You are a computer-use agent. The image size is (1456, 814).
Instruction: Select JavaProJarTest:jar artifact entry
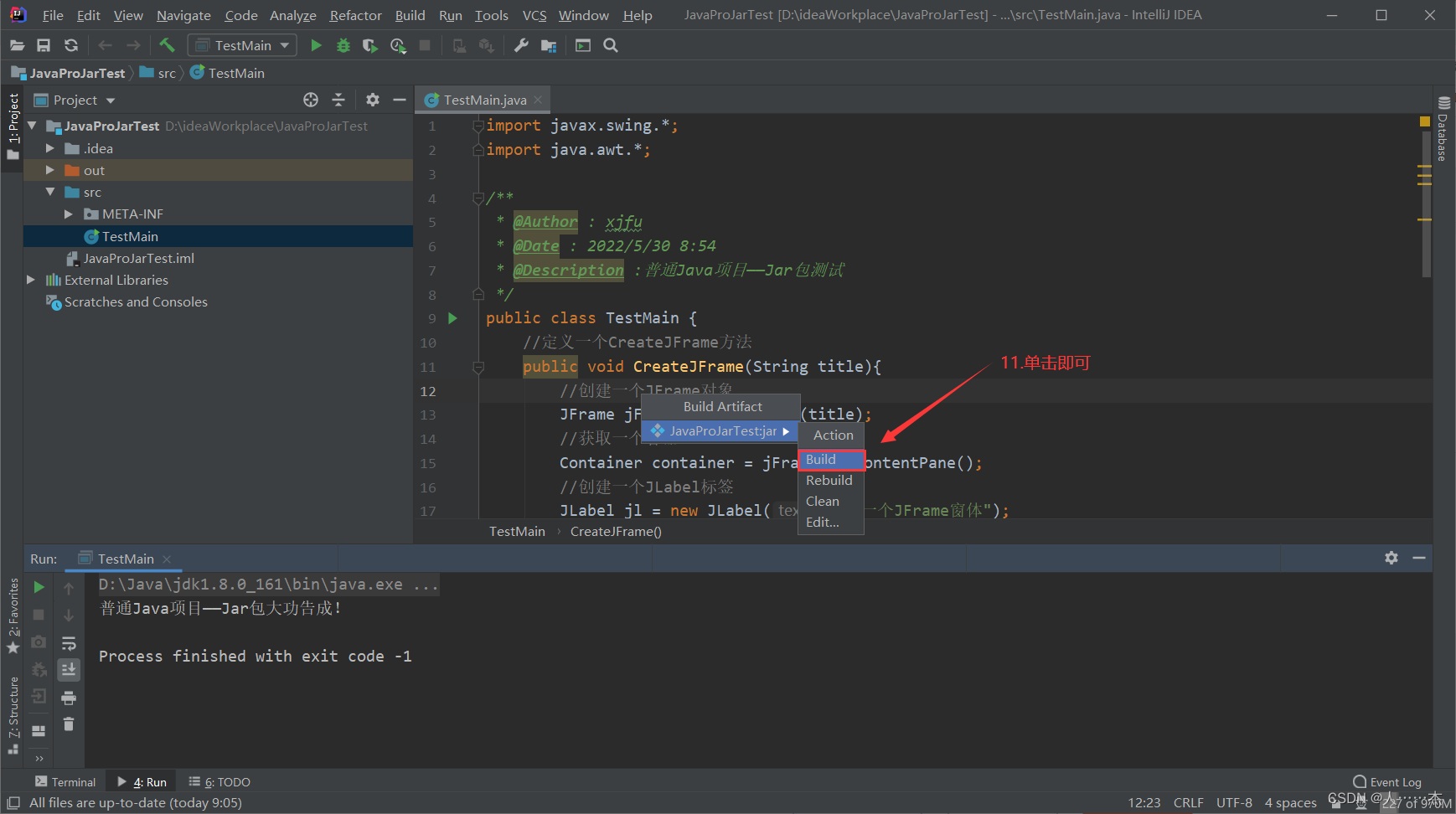[x=720, y=431]
